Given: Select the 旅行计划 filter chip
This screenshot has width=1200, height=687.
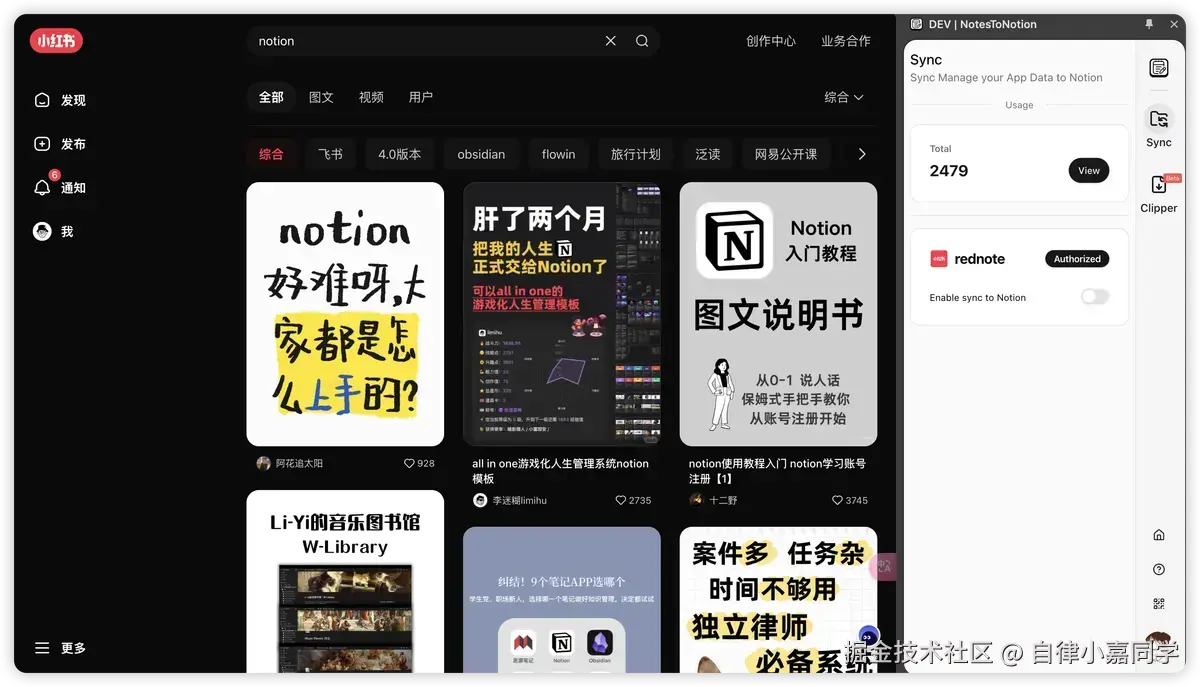Looking at the screenshot, I should pyautogui.click(x=636, y=154).
